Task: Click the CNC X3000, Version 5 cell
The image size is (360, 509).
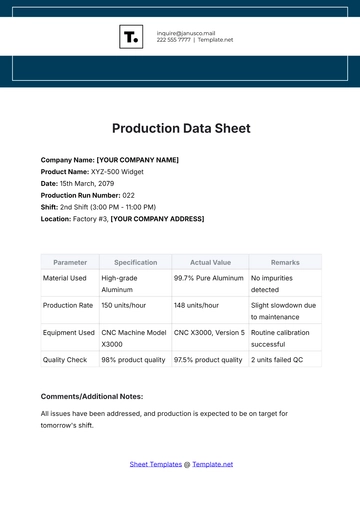Action: pyautogui.click(x=210, y=337)
